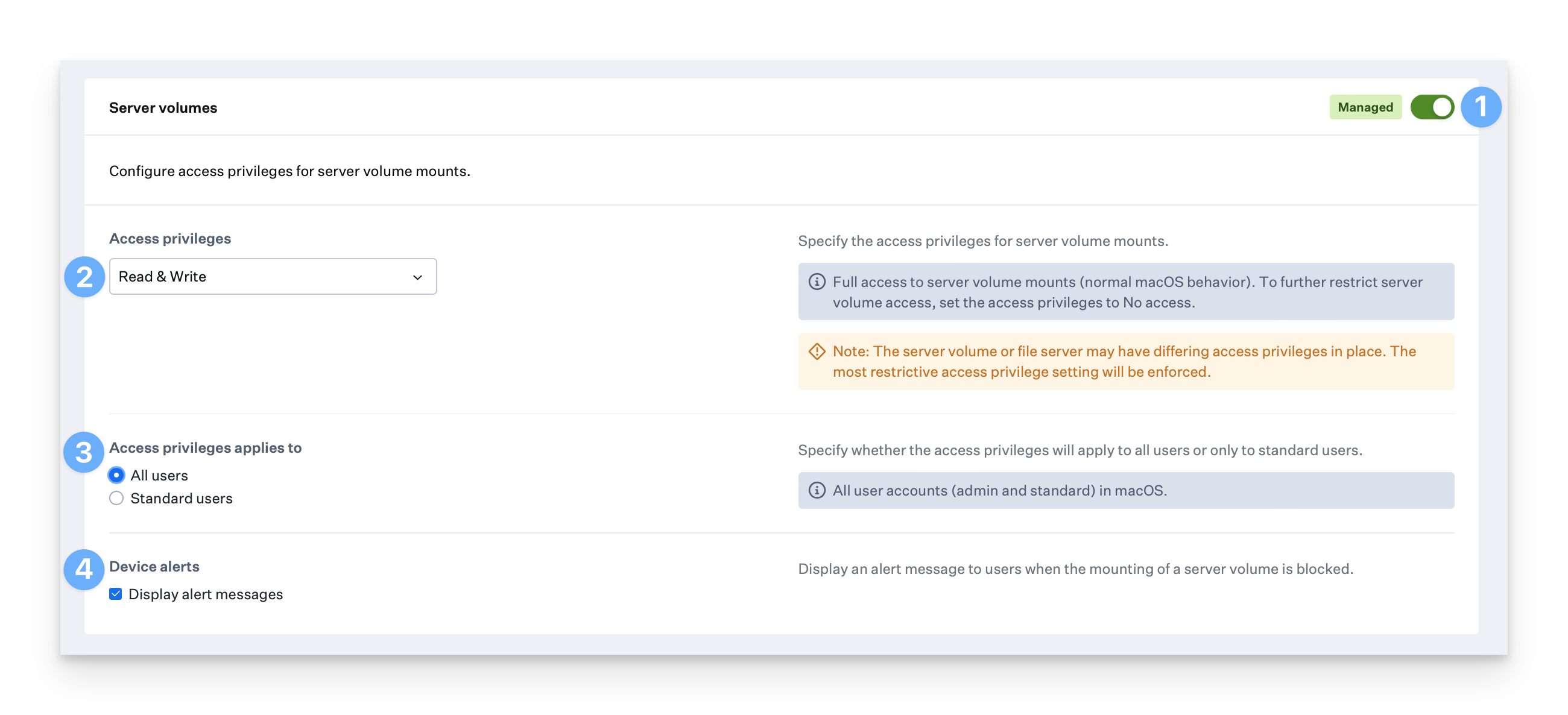This screenshot has height=715, width=1568.
Task: Click orange warning diamond icon in Note
Action: pos(816,351)
